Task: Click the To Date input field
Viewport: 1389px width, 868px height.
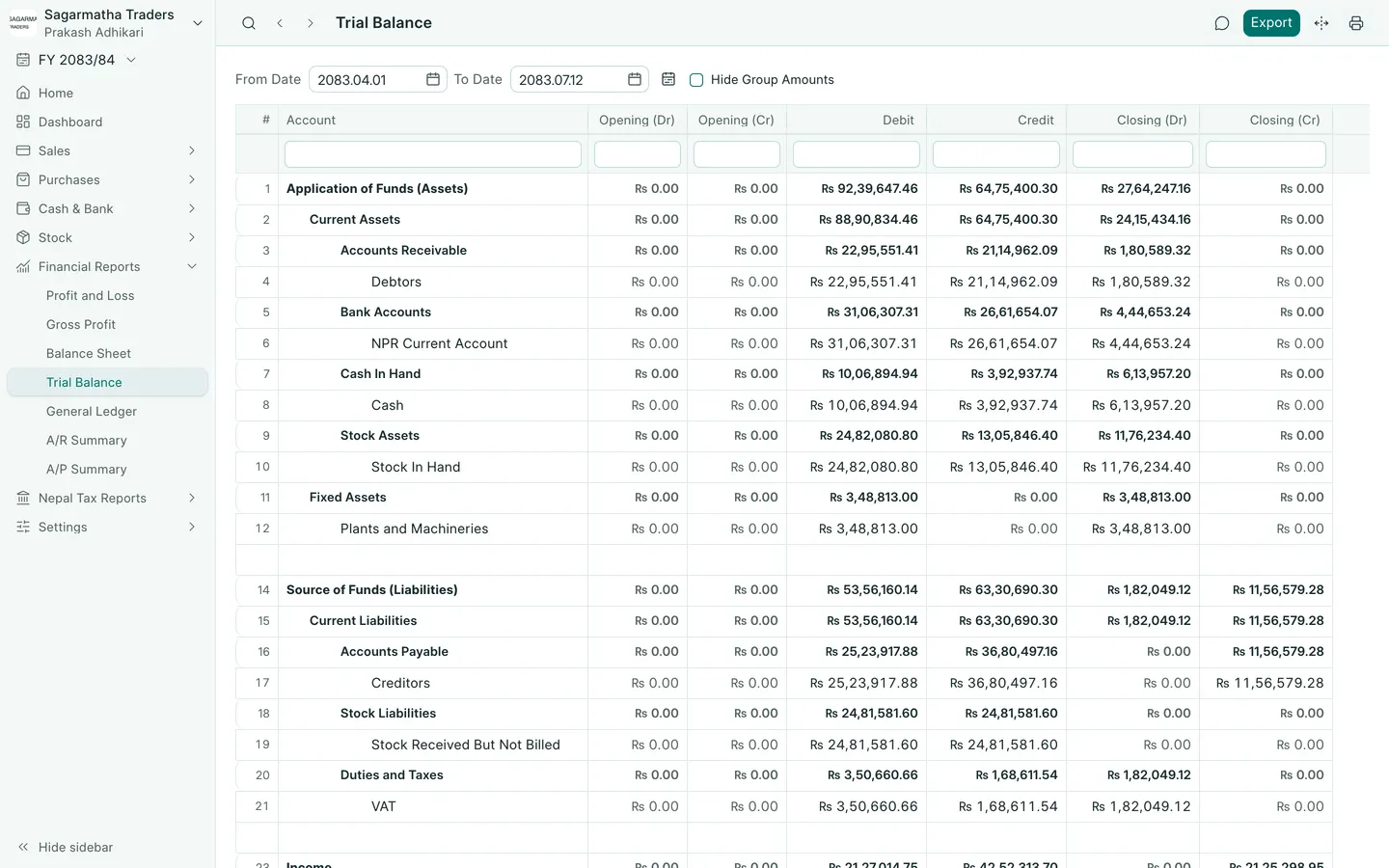Action: pos(580,79)
